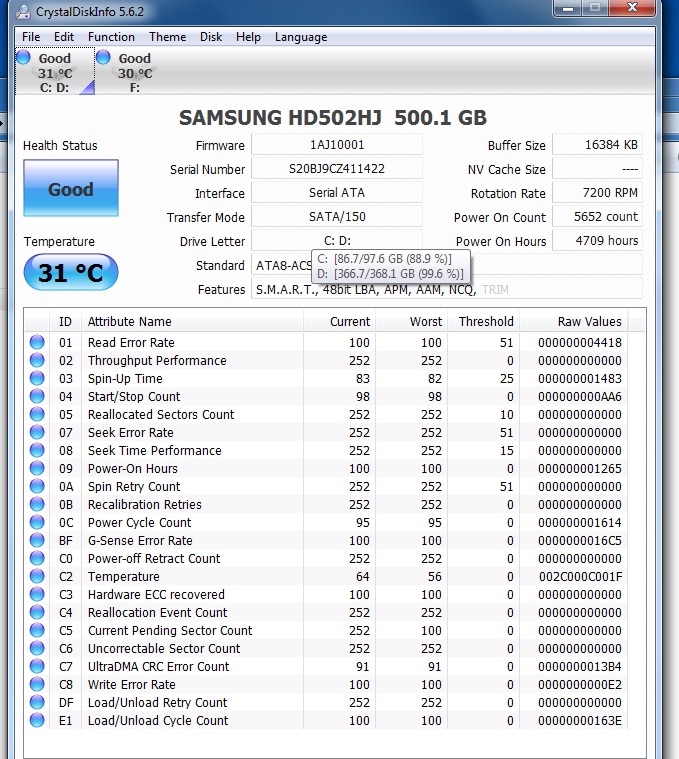
Task: Click the Worst column header
Action: tap(411, 321)
